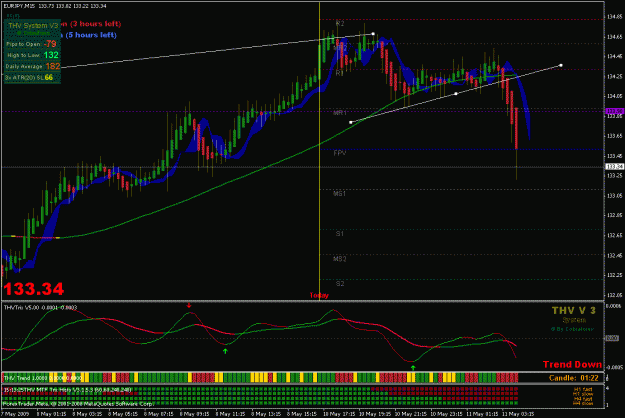Click the 'Candle: 01:22' countdown timer

574,378
